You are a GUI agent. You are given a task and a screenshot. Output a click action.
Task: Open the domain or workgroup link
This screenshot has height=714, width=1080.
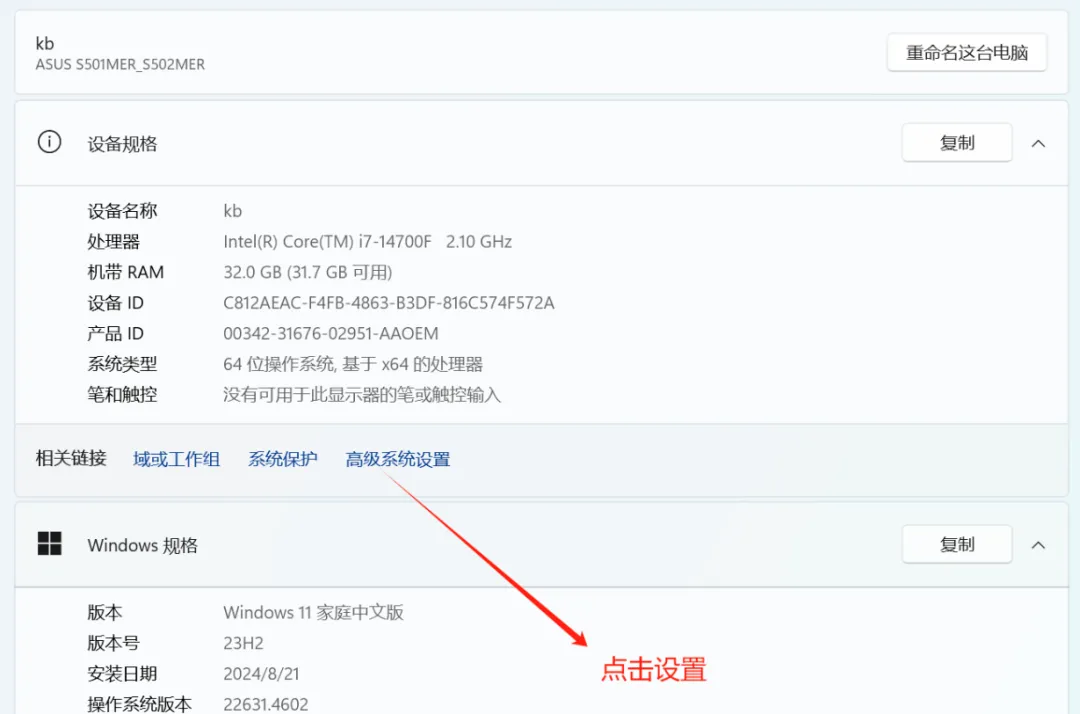tap(176, 459)
